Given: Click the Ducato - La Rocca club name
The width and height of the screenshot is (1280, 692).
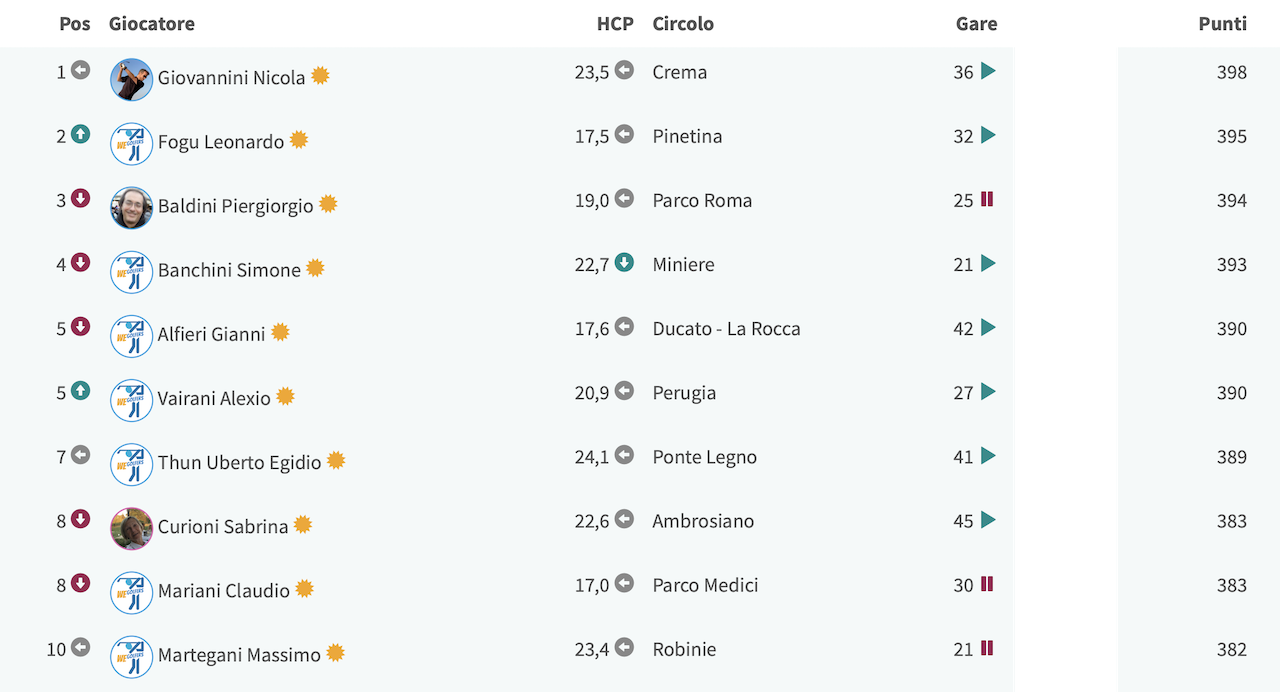Looking at the screenshot, I should pos(726,328).
